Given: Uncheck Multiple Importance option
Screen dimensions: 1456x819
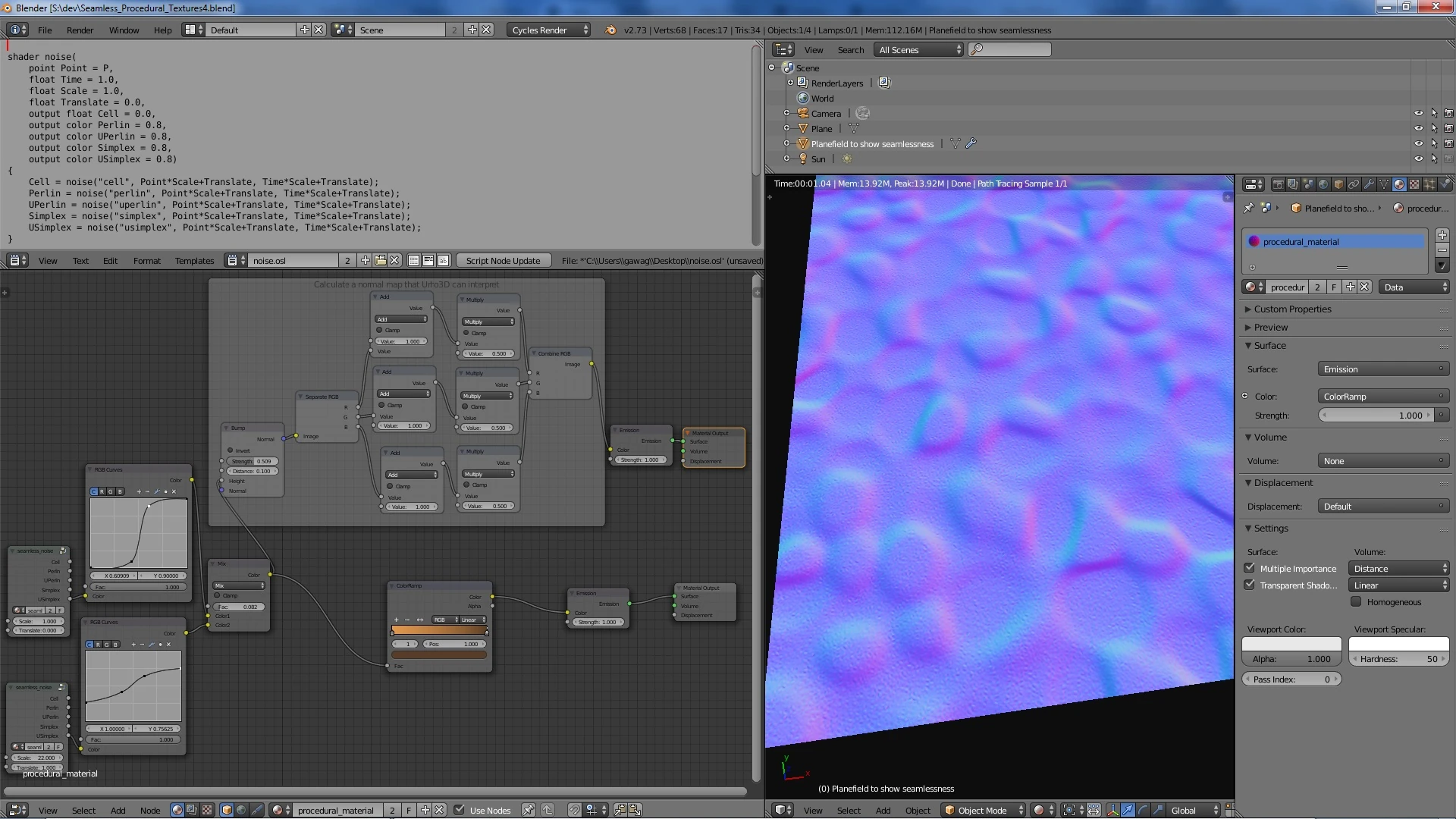Looking at the screenshot, I should (x=1250, y=568).
